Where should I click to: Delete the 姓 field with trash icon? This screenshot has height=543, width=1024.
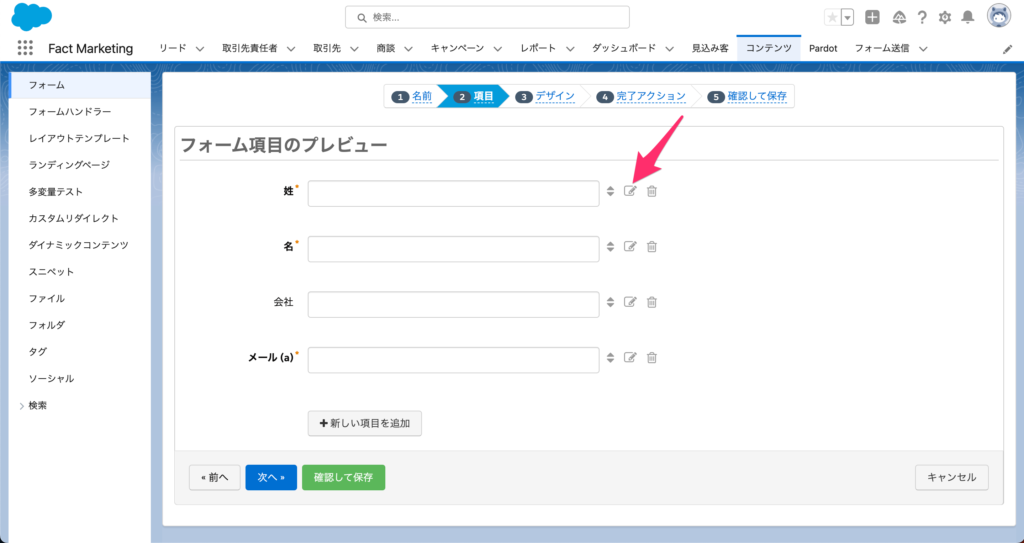[x=652, y=191]
